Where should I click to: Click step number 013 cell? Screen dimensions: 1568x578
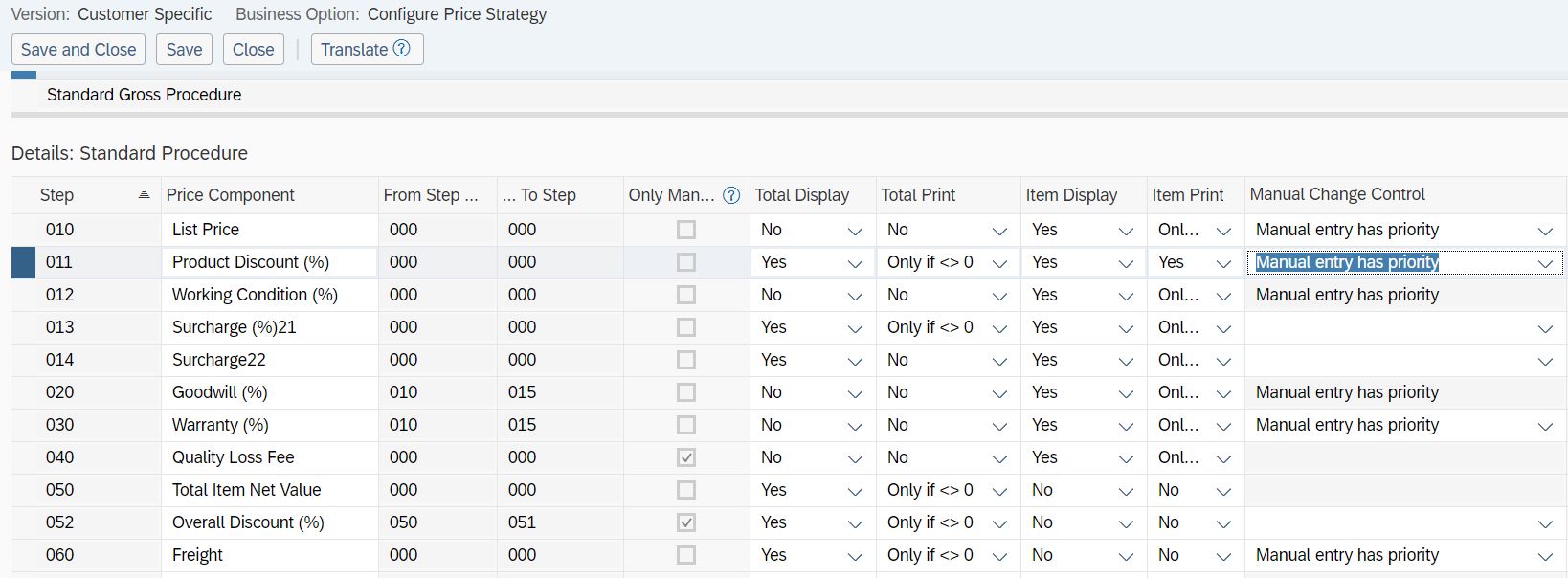click(98, 327)
